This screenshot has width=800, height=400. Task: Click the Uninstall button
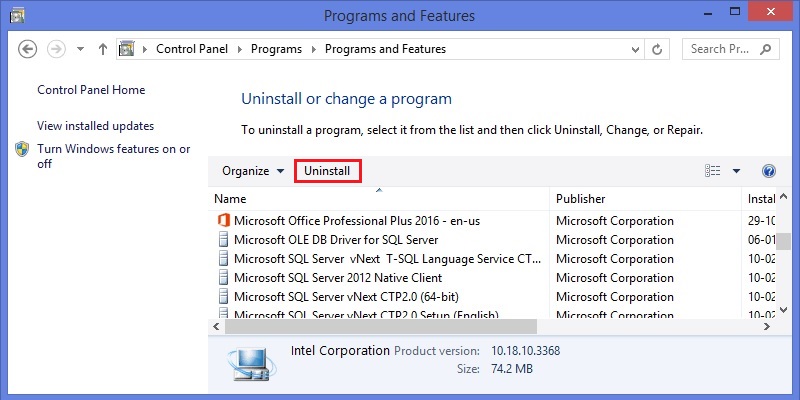tap(328, 171)
